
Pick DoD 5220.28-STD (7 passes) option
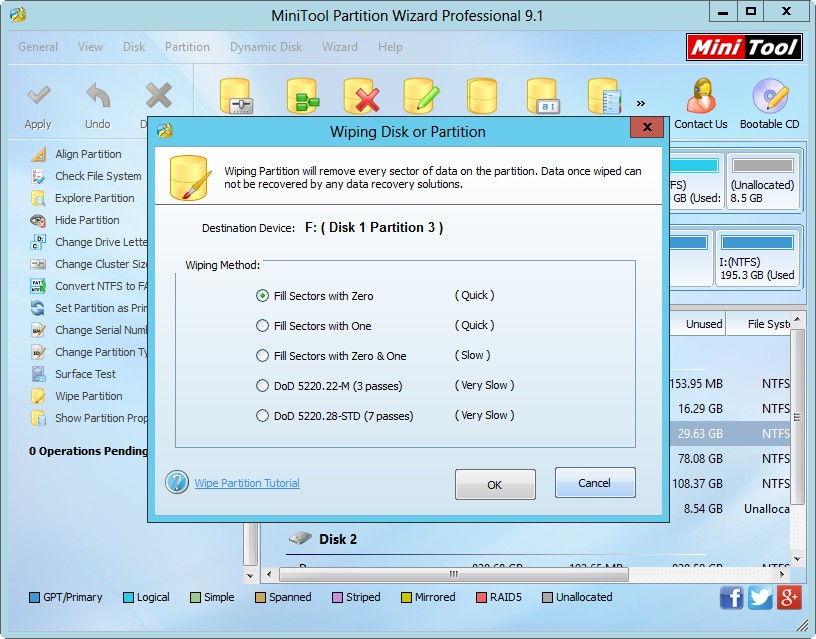[x=263, y=416]
